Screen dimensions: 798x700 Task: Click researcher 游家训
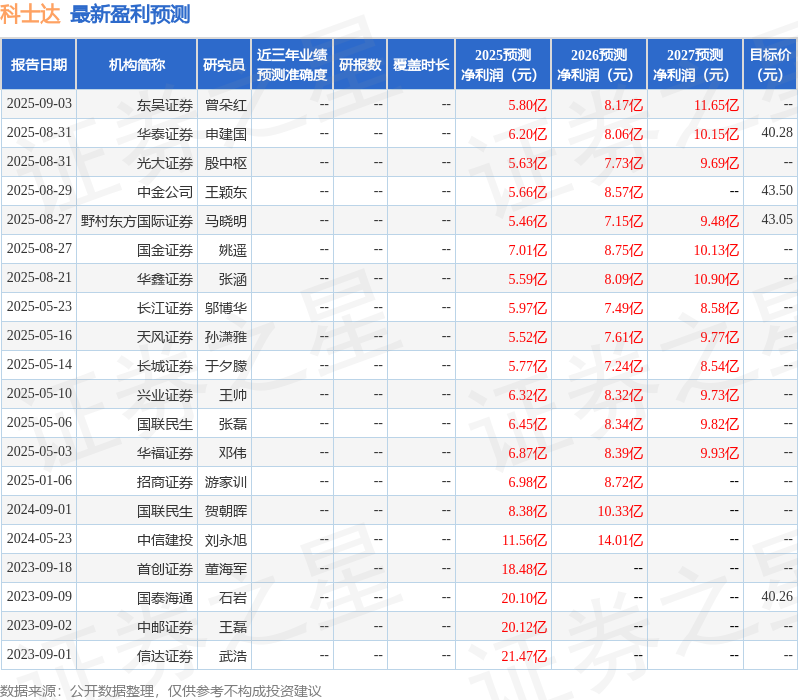[226, 483]
